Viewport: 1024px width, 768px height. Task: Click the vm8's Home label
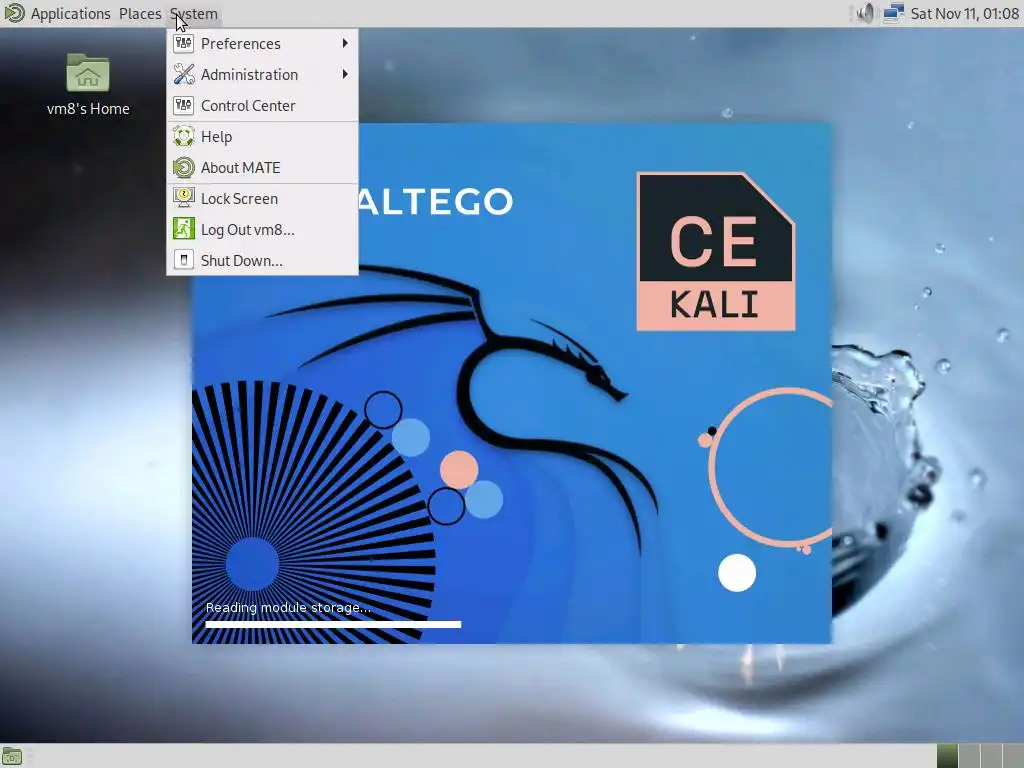(x=88, y=109)
